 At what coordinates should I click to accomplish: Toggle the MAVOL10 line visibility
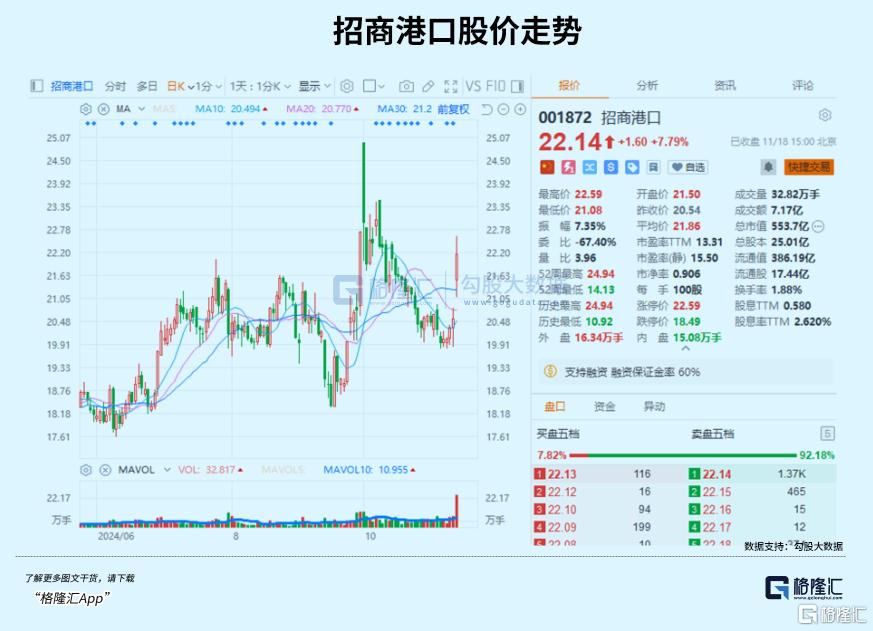click(x=369, y=470)
